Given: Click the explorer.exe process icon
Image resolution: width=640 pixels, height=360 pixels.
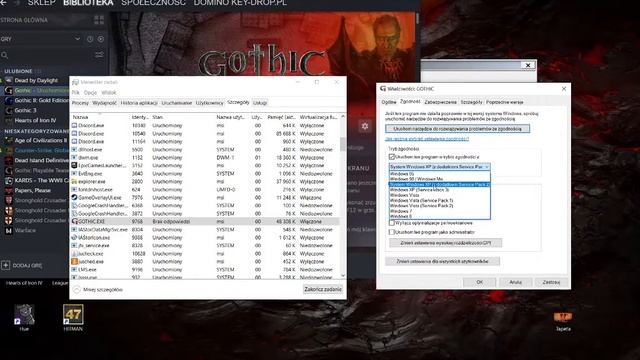Looking at the screenshot, I should pos(74,182).
